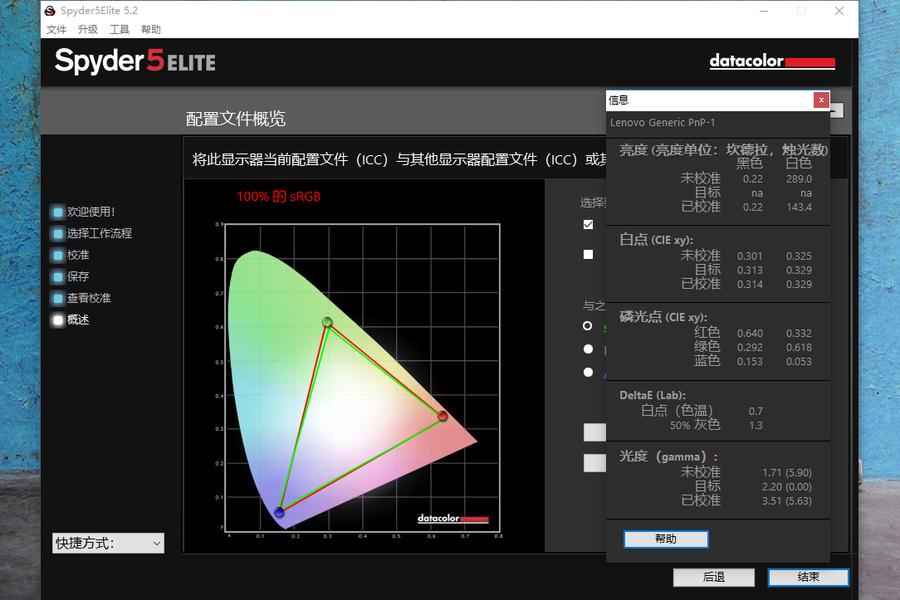Click the 选择工作流程 step indicator icon

[58, 234]
